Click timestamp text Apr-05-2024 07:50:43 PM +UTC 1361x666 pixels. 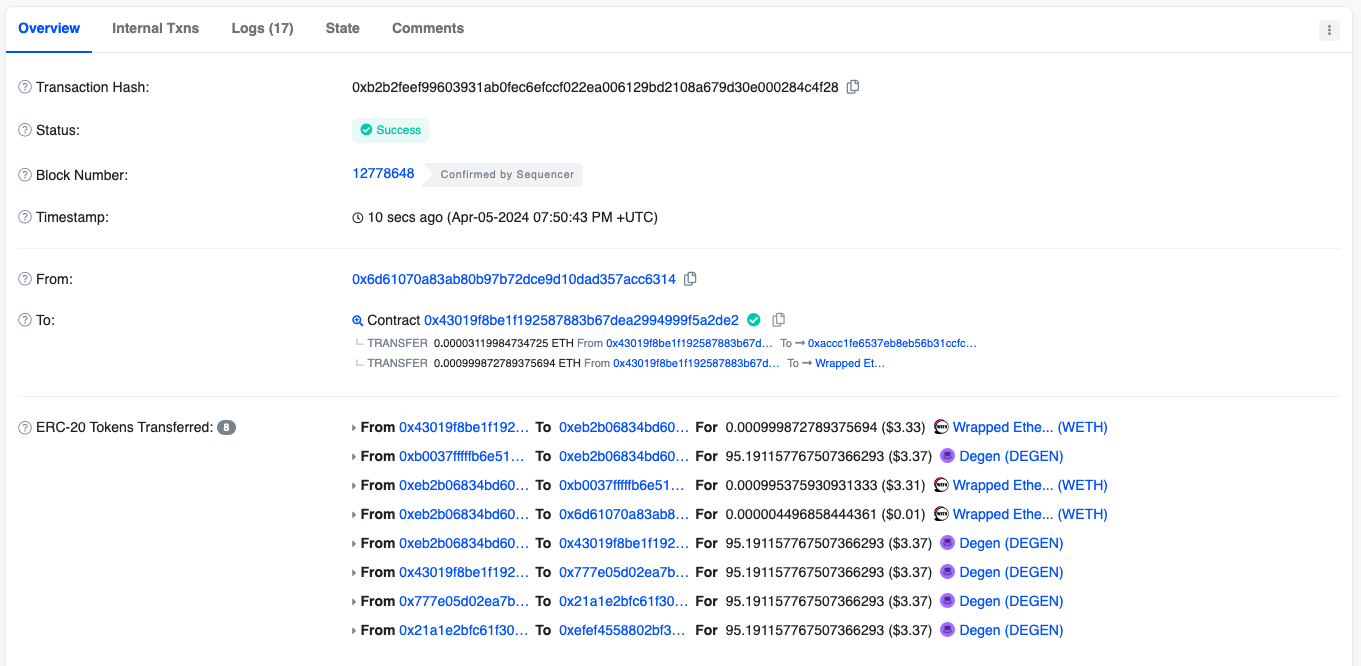pos(552,217)
